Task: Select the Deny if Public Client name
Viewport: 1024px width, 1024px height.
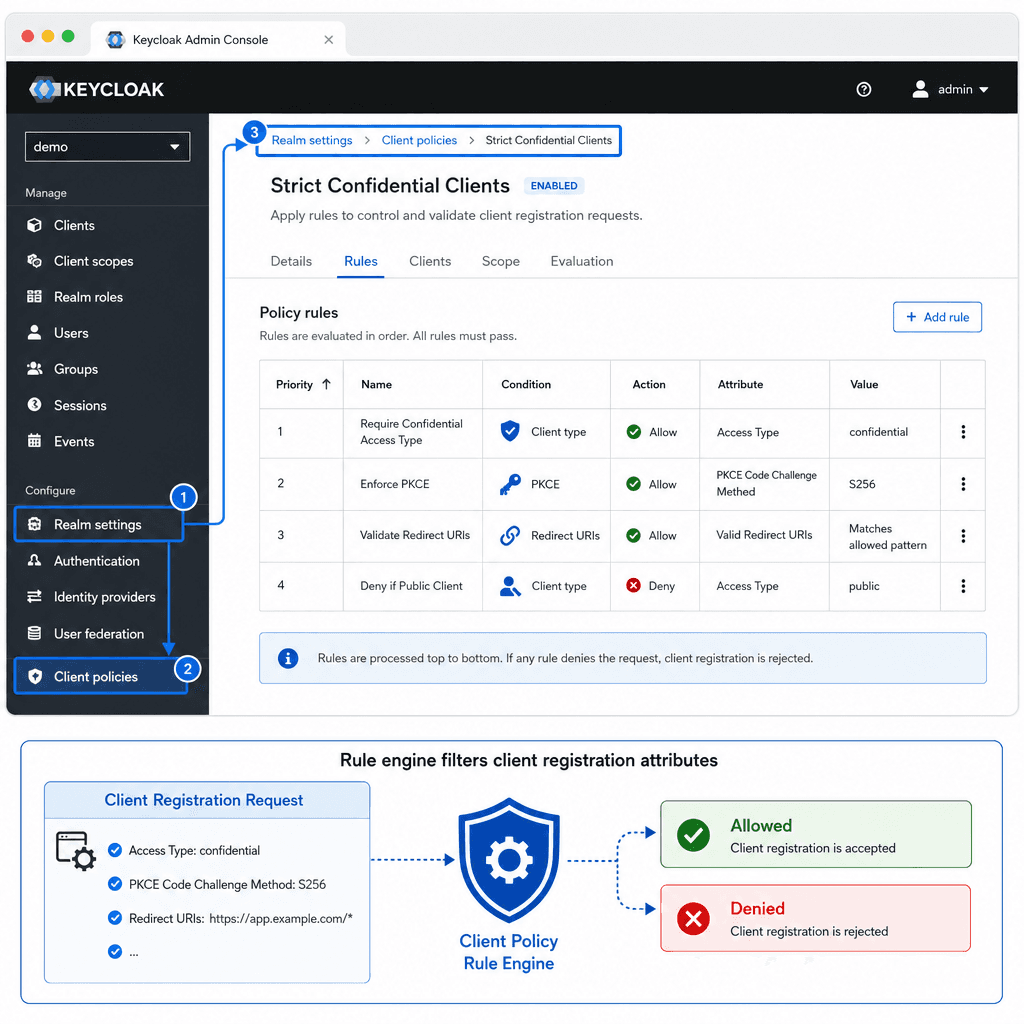Action: pos(411,586)
